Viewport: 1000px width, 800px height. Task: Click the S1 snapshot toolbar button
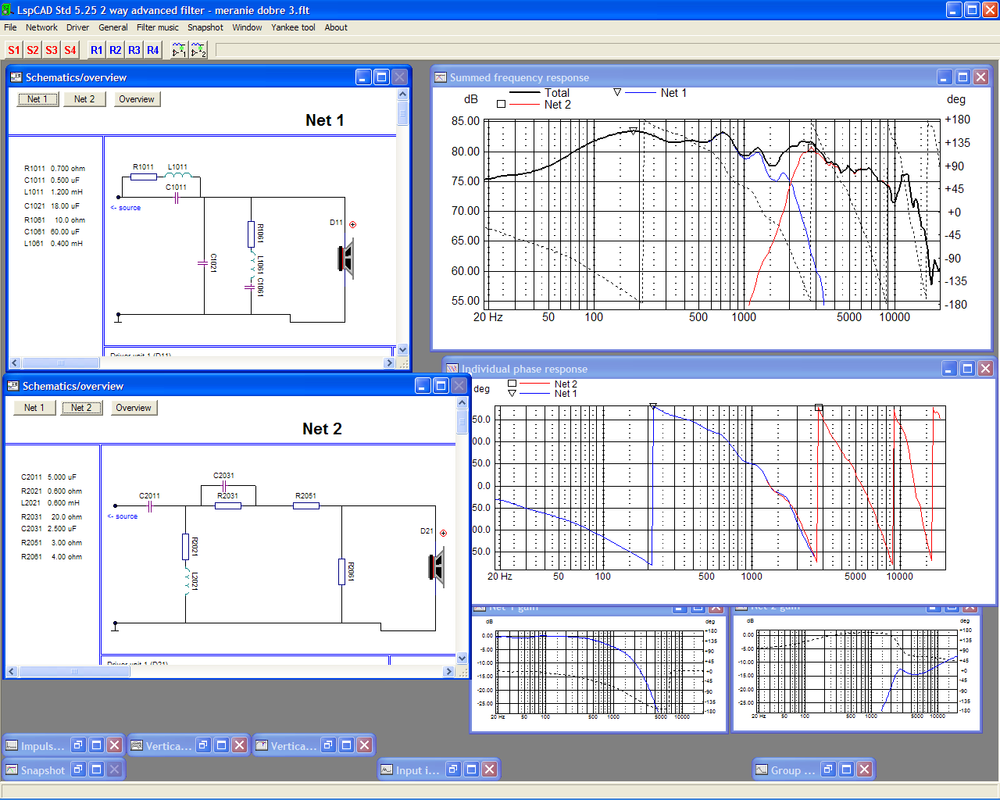click(14, 50)
